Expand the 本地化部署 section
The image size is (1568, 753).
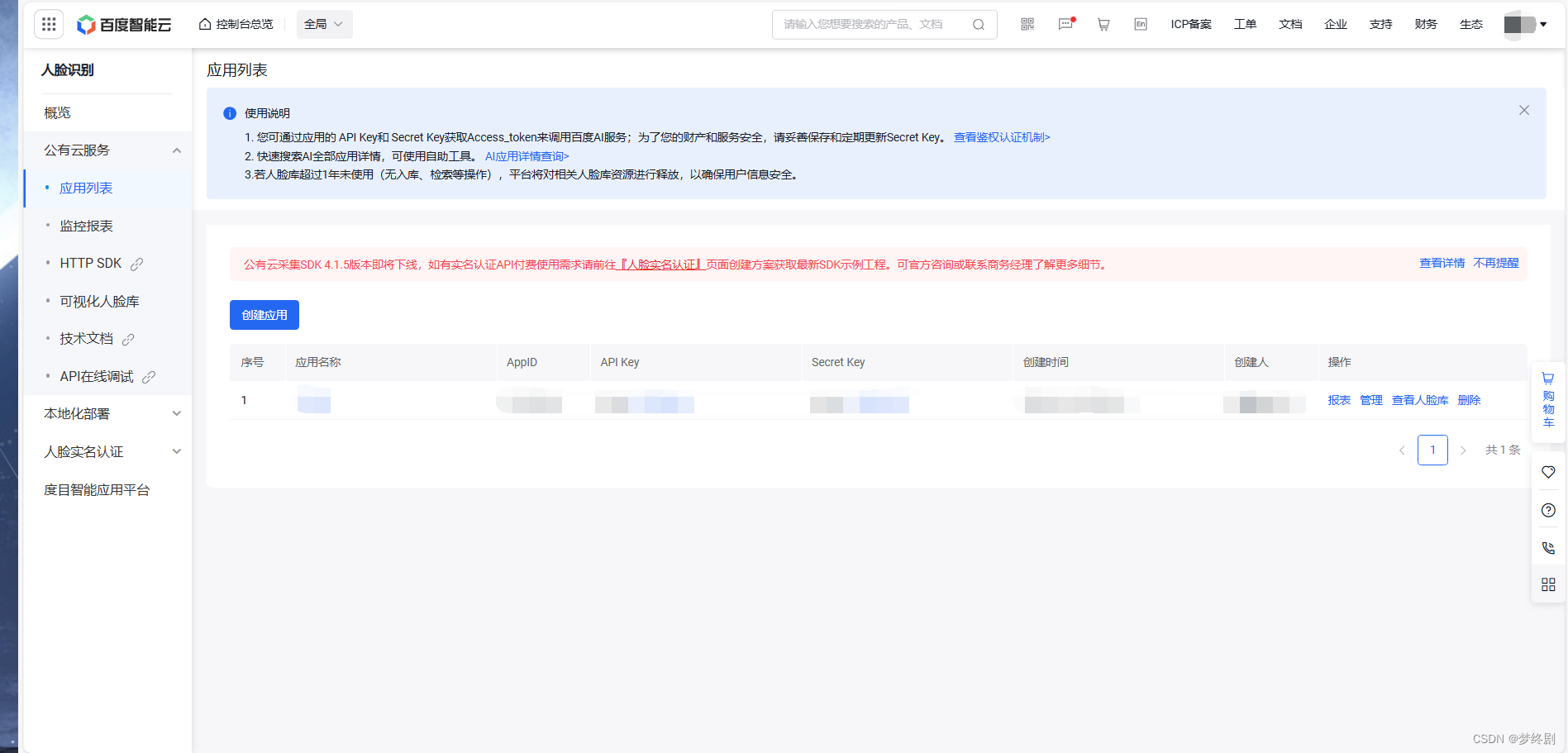coord(107,414)
